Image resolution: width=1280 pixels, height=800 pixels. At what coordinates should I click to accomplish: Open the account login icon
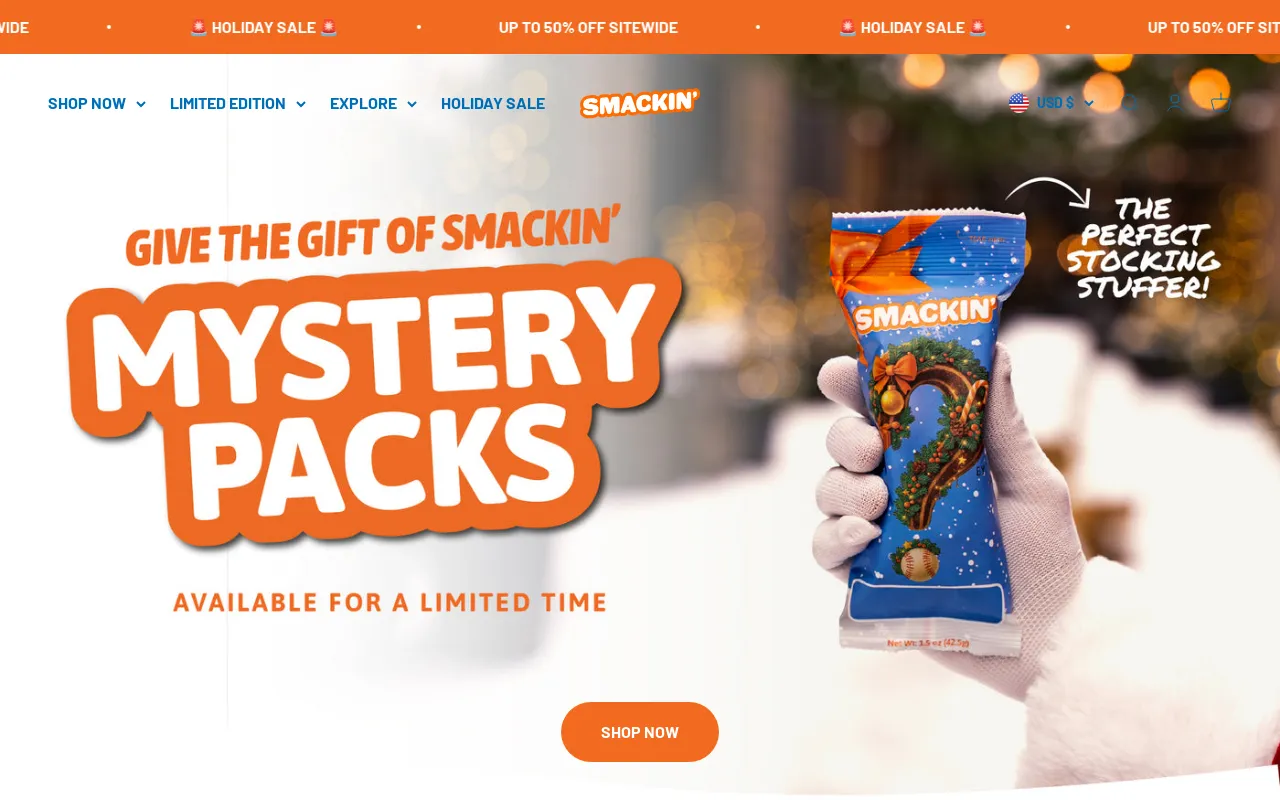click(x=1175, y=103)
